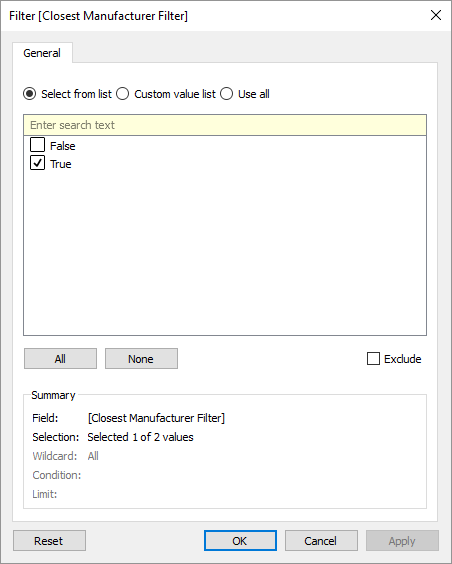Screen dimensions: 452x564
Task: Click the 'False' label in value list
Action: (63, 146)
